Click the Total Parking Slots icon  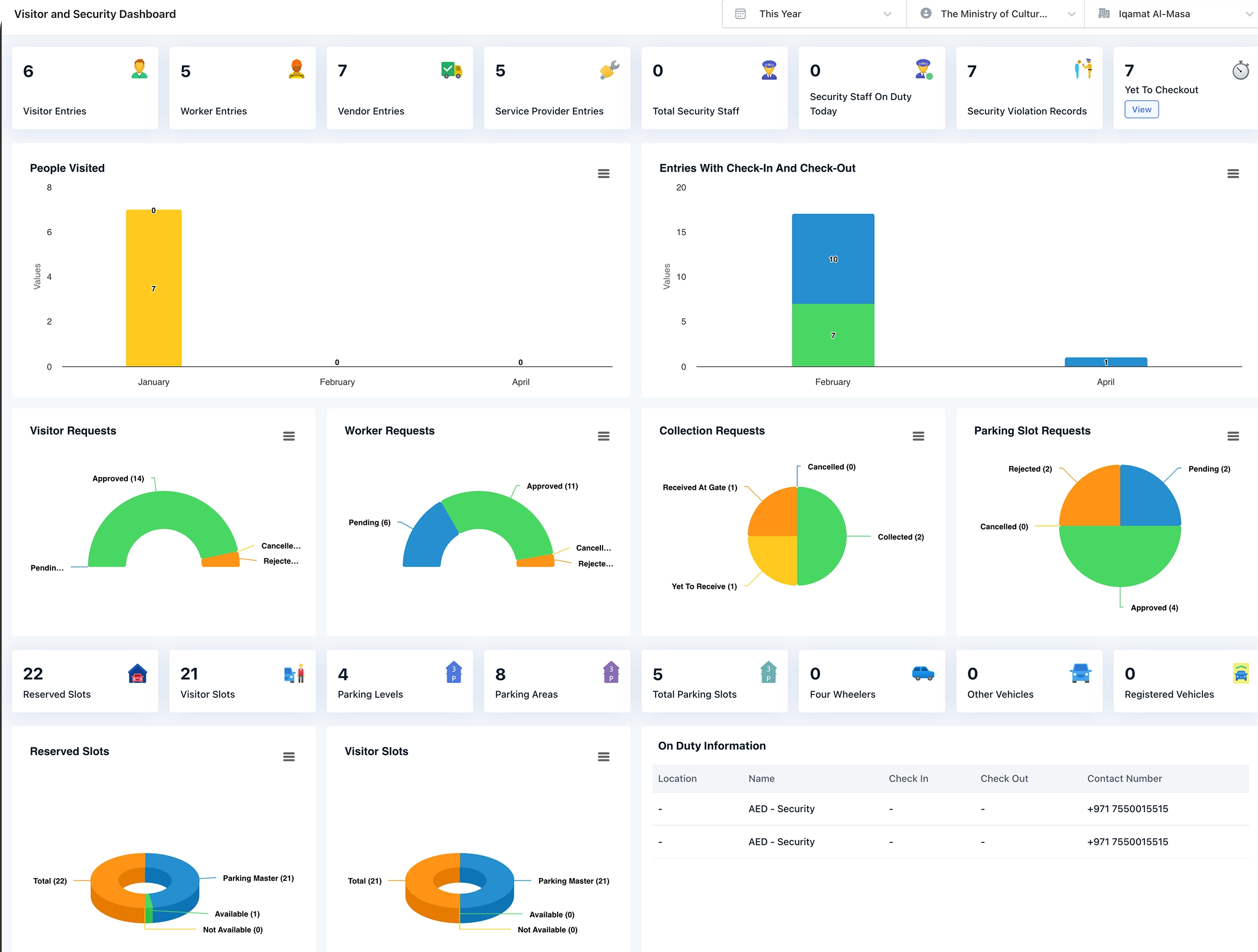tap(768, 672)
